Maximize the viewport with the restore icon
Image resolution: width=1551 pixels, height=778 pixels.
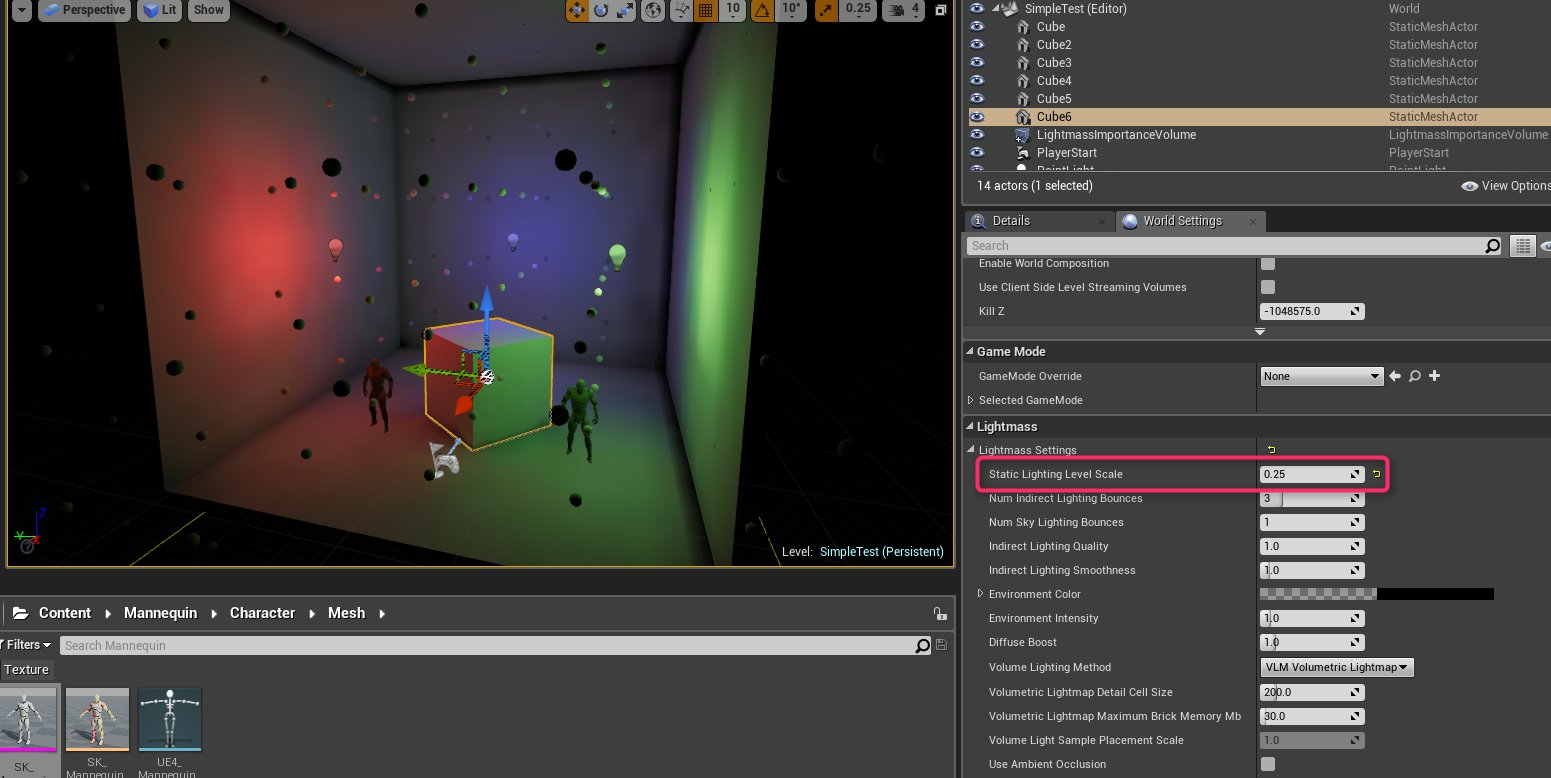tap(938, 10)
